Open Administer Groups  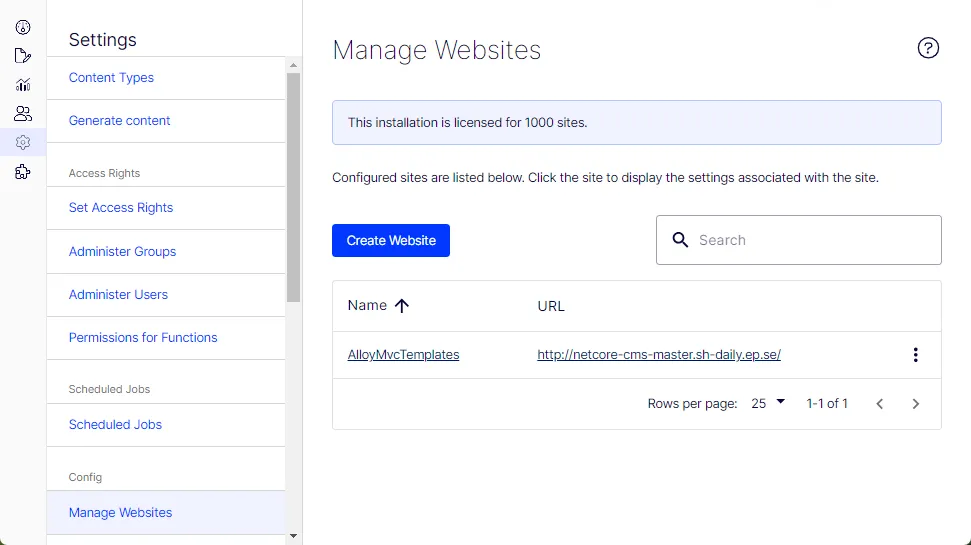[123, 251]
